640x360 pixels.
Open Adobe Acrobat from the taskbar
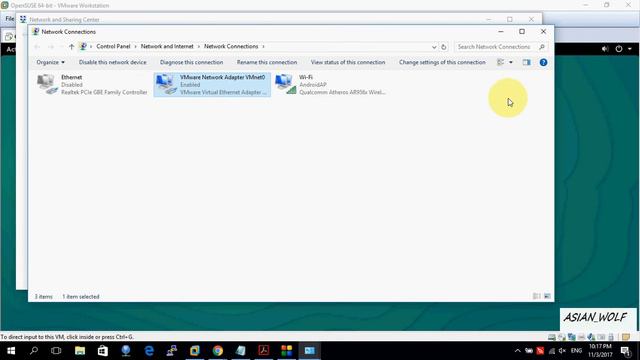[x=264, y=351]
